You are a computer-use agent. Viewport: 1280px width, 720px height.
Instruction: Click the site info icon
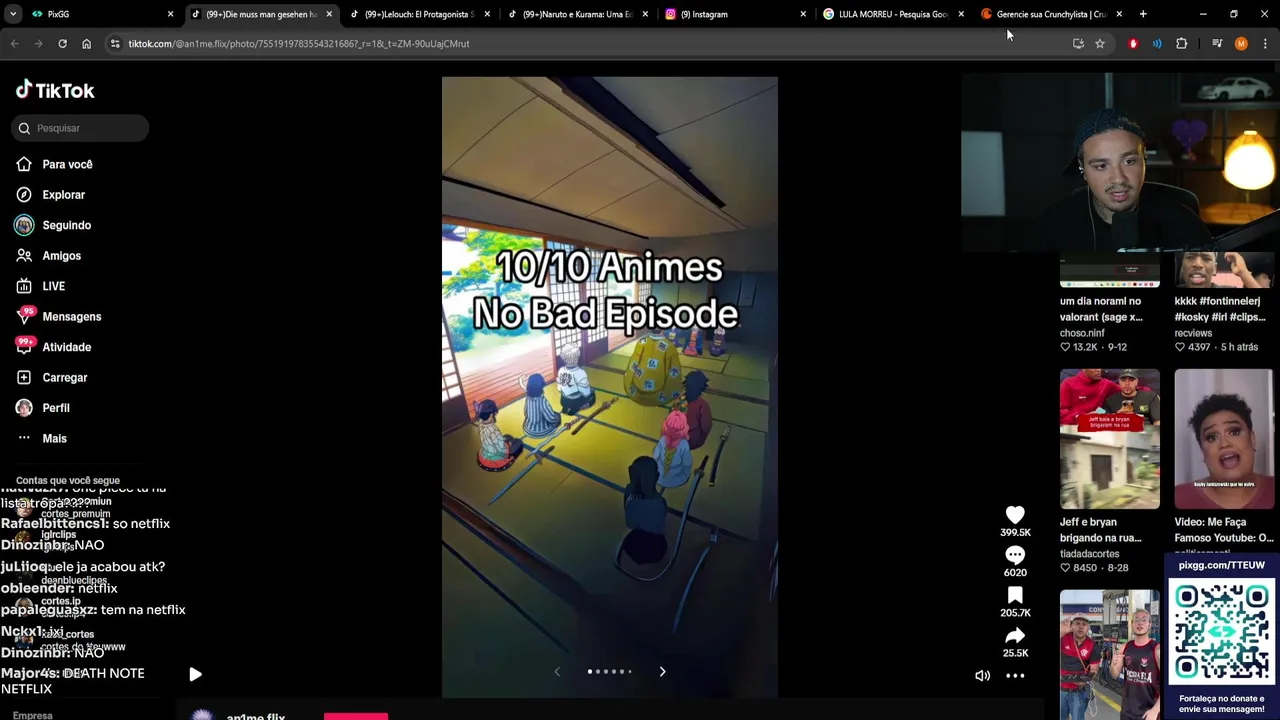(115, 44)
